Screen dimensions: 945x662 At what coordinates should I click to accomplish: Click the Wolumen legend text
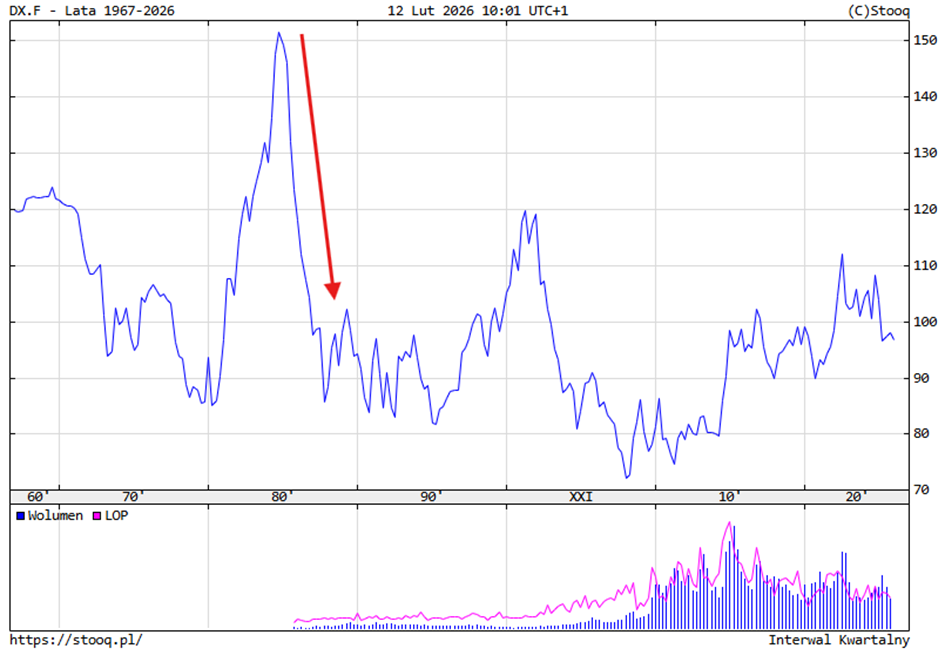click(x=55, y=516)
